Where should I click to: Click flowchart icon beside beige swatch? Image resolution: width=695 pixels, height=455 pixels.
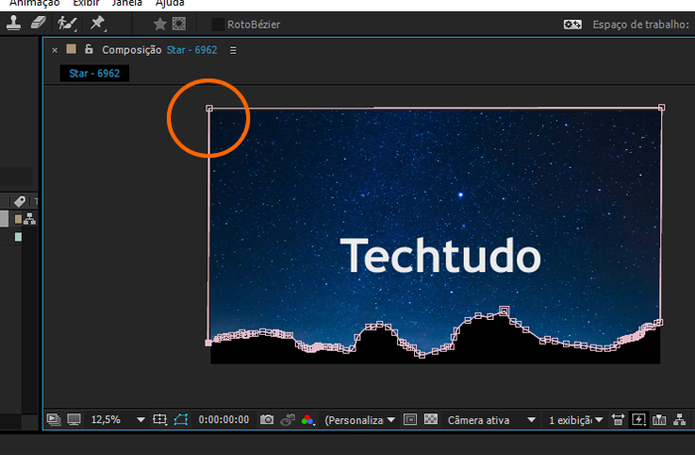tap(30, 218)
